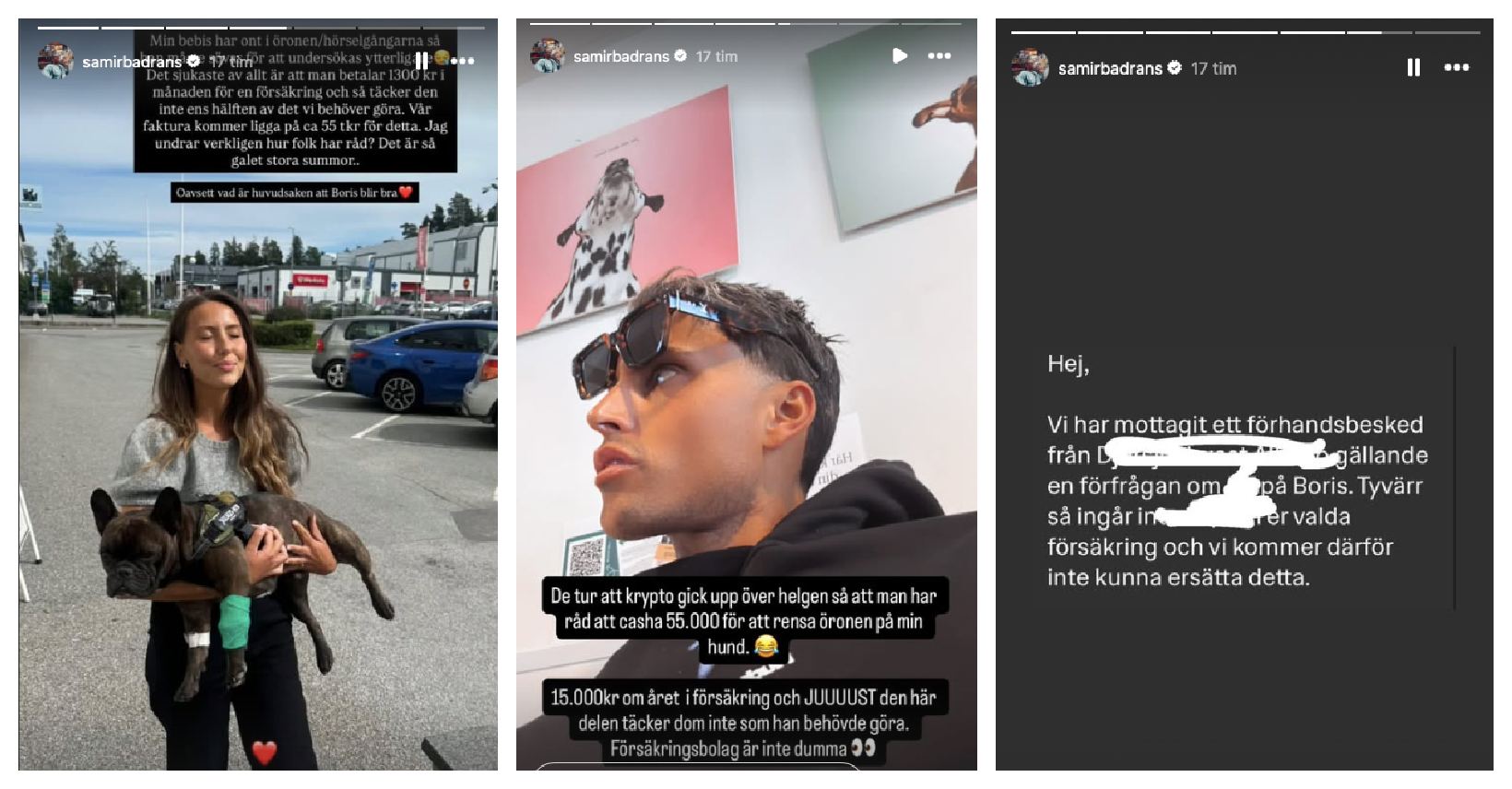
Task: Open the three-dot menu on the third story
Action: [x=1457, y=67]
